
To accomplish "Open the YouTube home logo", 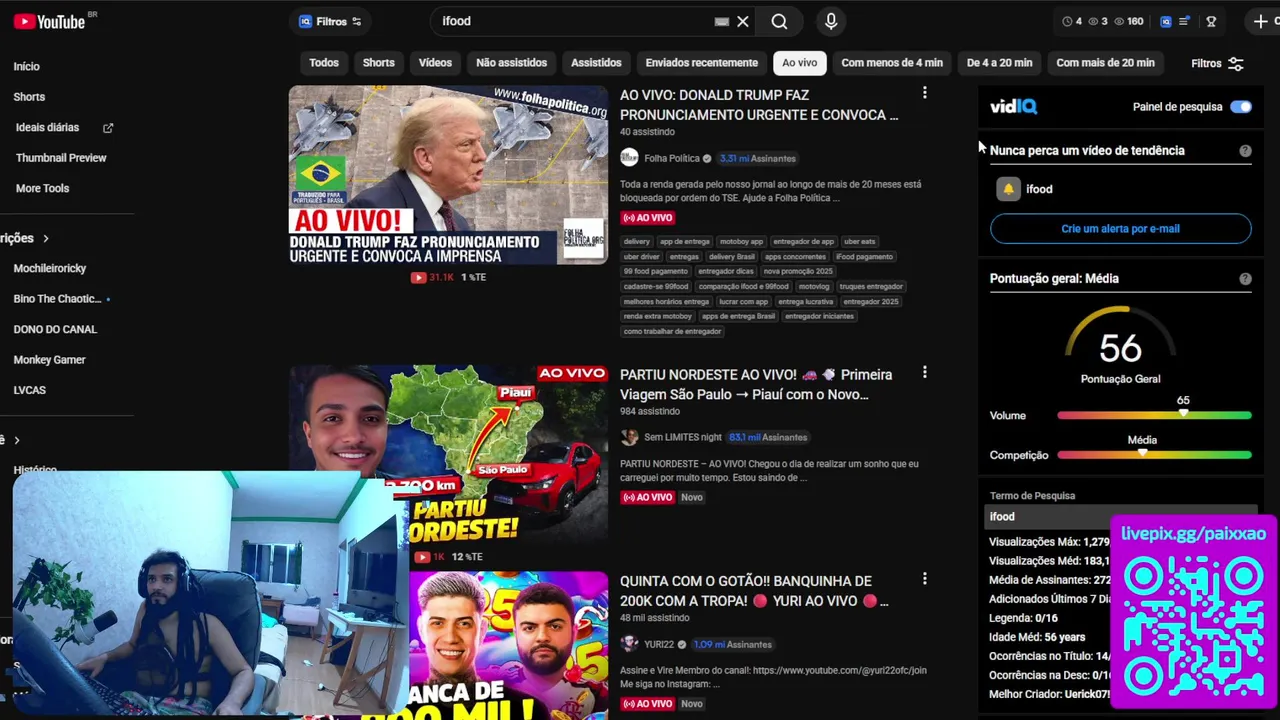I will [x=50, y=21].
